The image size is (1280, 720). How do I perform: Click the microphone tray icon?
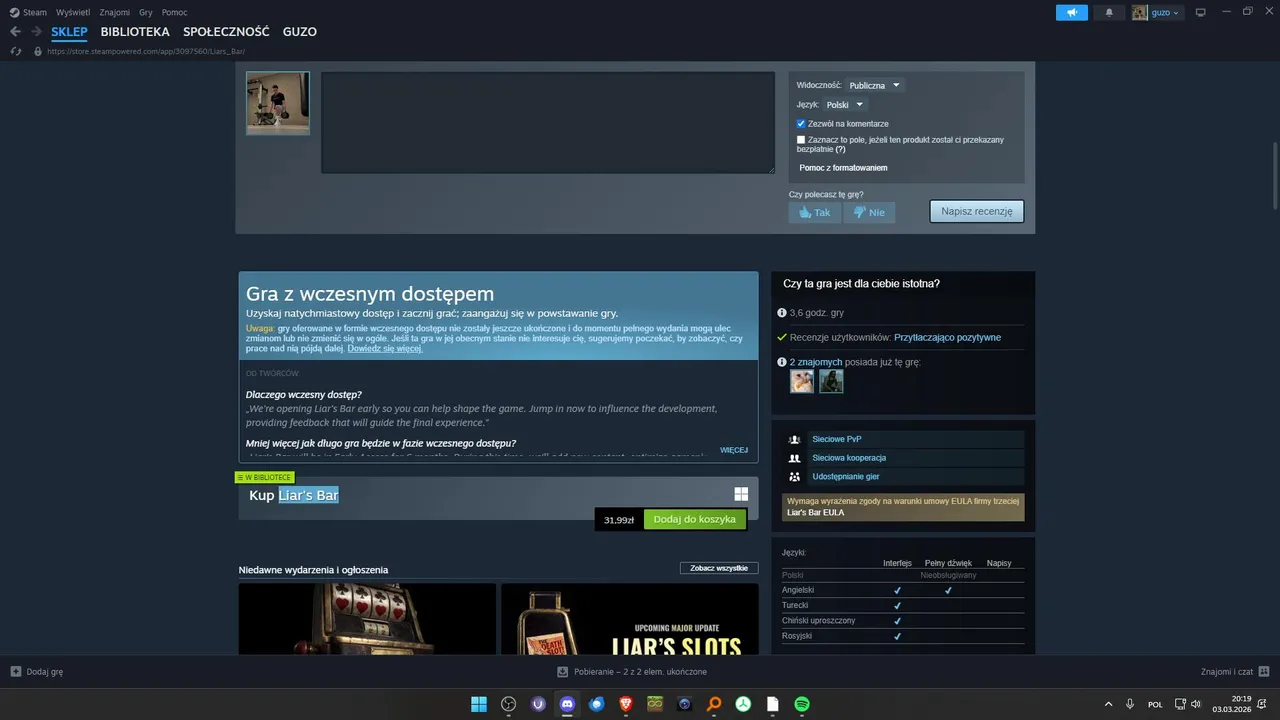(1130, 704)
